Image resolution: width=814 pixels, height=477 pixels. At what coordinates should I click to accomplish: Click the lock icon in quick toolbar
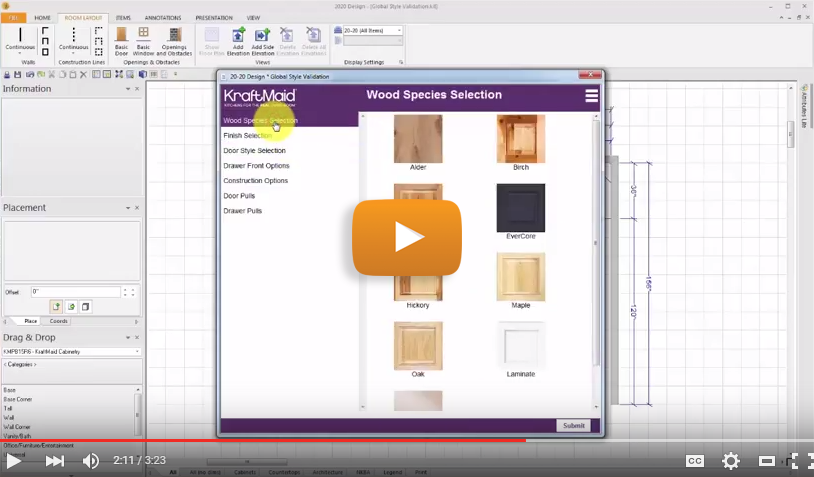tap(7, 75)
